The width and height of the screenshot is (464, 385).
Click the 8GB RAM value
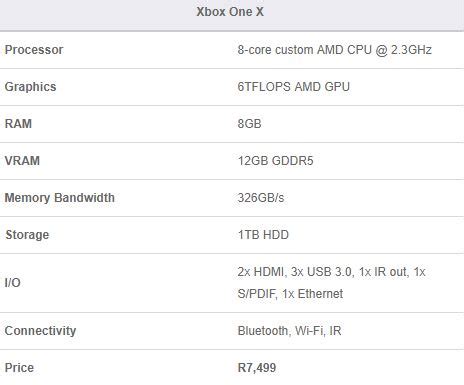[x=249, y=124]
